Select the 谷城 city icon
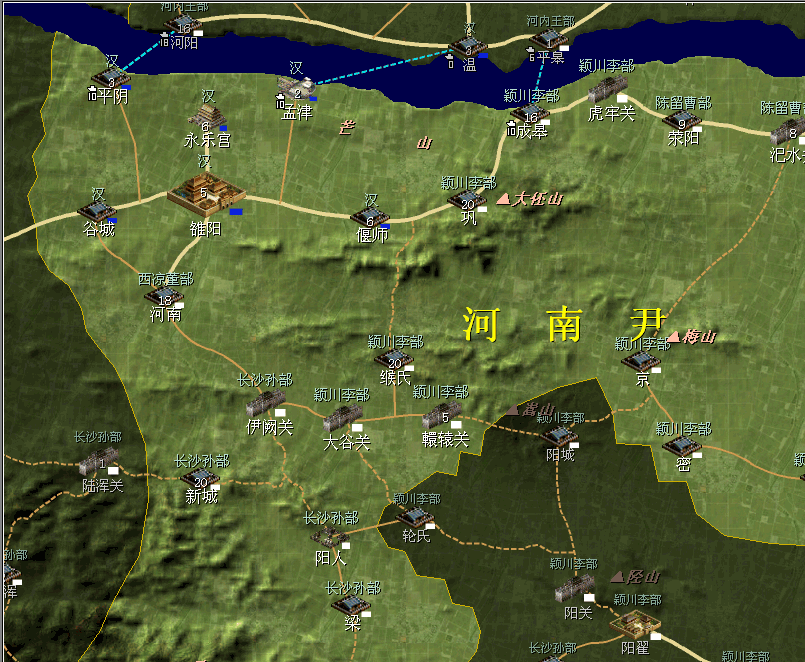The image size is (805, 662). tap(97, 211)
